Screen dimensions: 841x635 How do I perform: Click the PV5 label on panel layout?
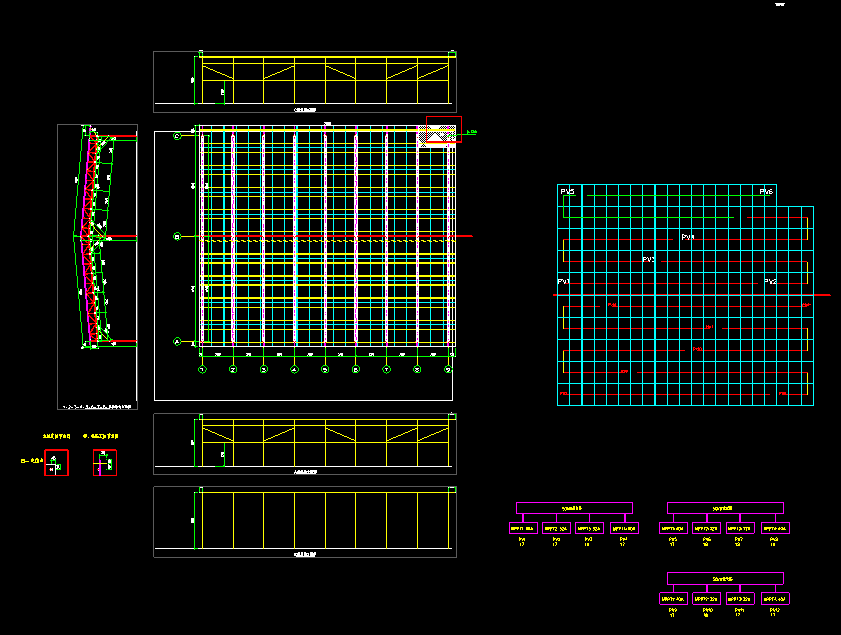[567, 191]
